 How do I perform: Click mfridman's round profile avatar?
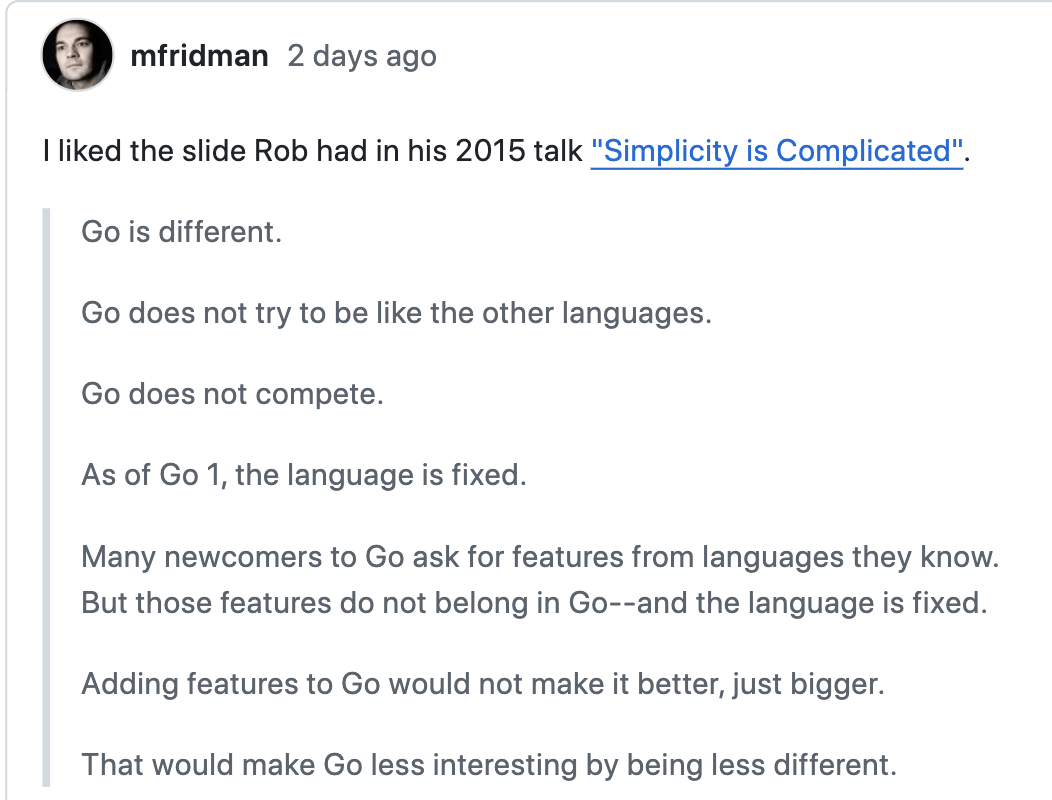77,55
